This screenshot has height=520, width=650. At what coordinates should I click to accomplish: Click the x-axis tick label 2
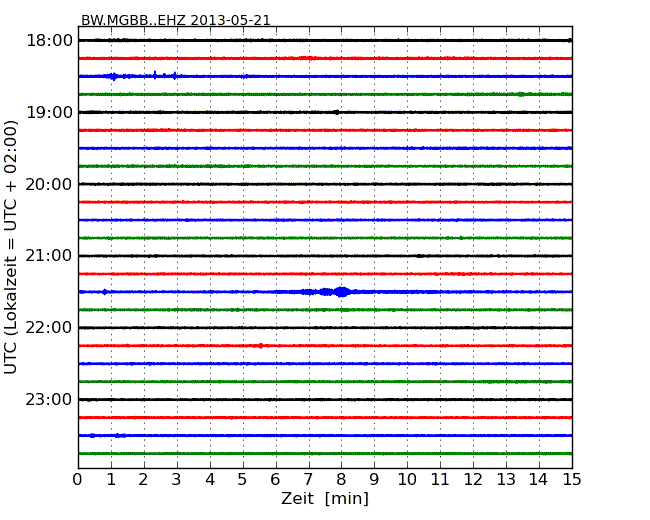tap(143, 480)
